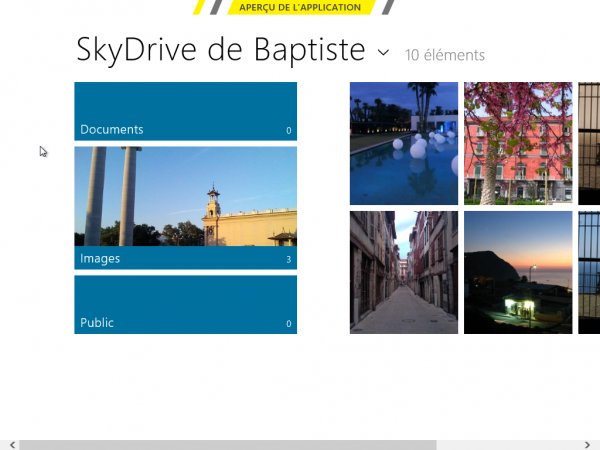Expand the chevron beside SkyDrive de Baptiste
Viewport: 600px width, 450px height.
pos(383,51)
